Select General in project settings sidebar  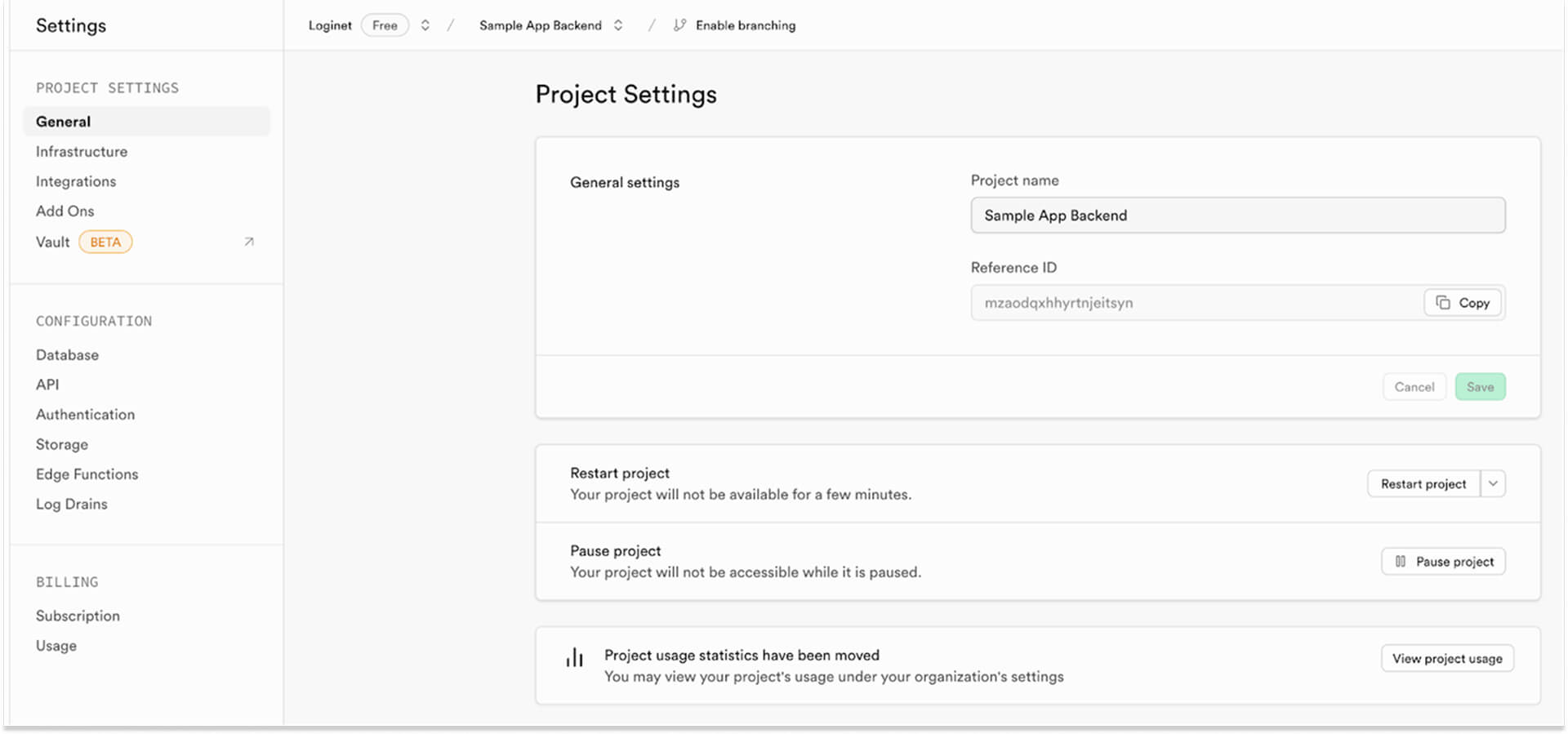click(146, 122)
